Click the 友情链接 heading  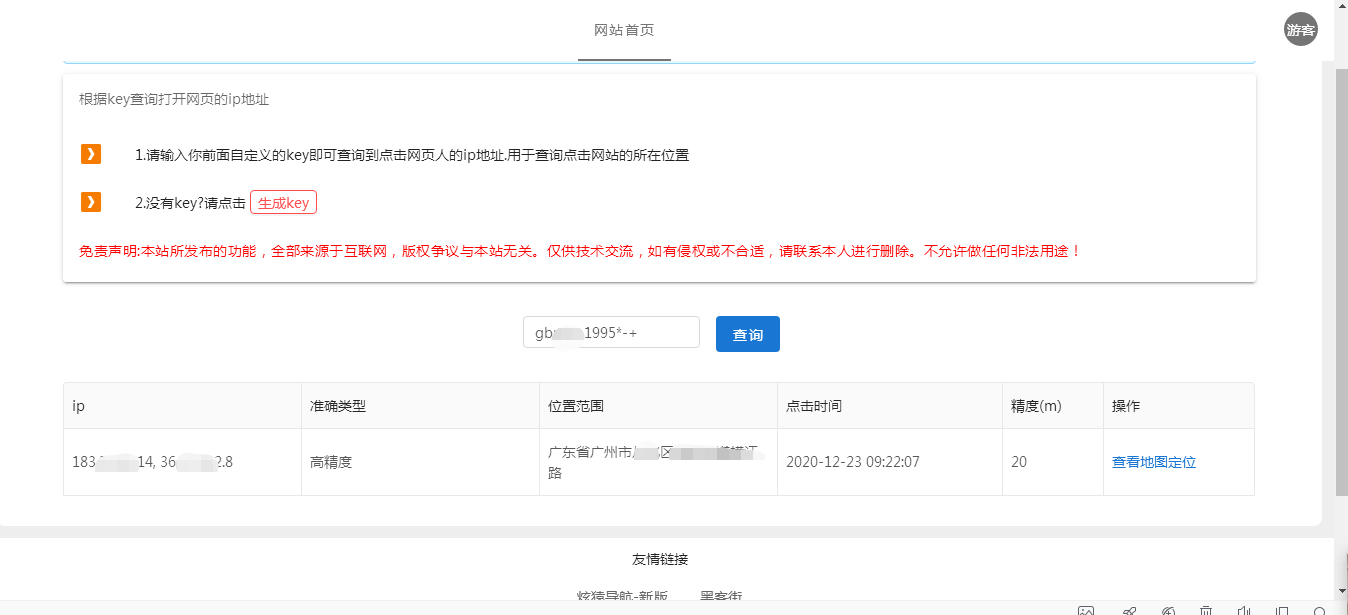click(x=660, y=559)
